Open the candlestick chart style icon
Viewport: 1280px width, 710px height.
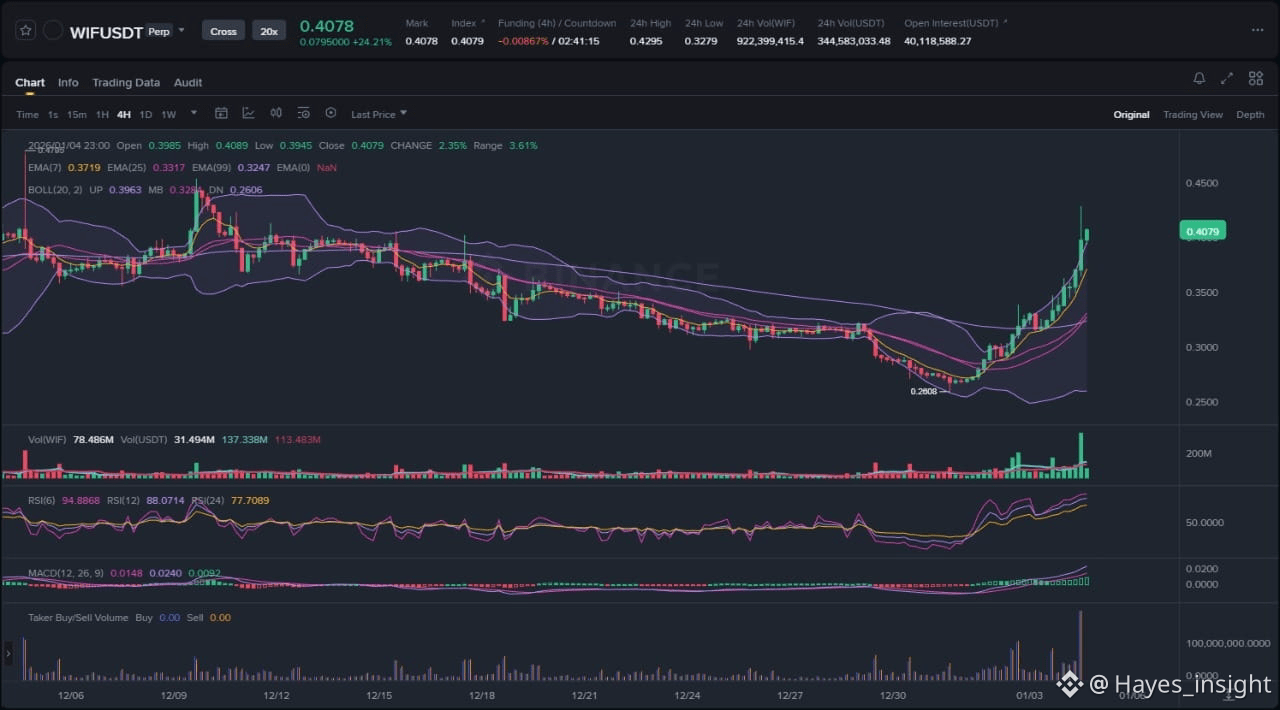pos(276,113)
